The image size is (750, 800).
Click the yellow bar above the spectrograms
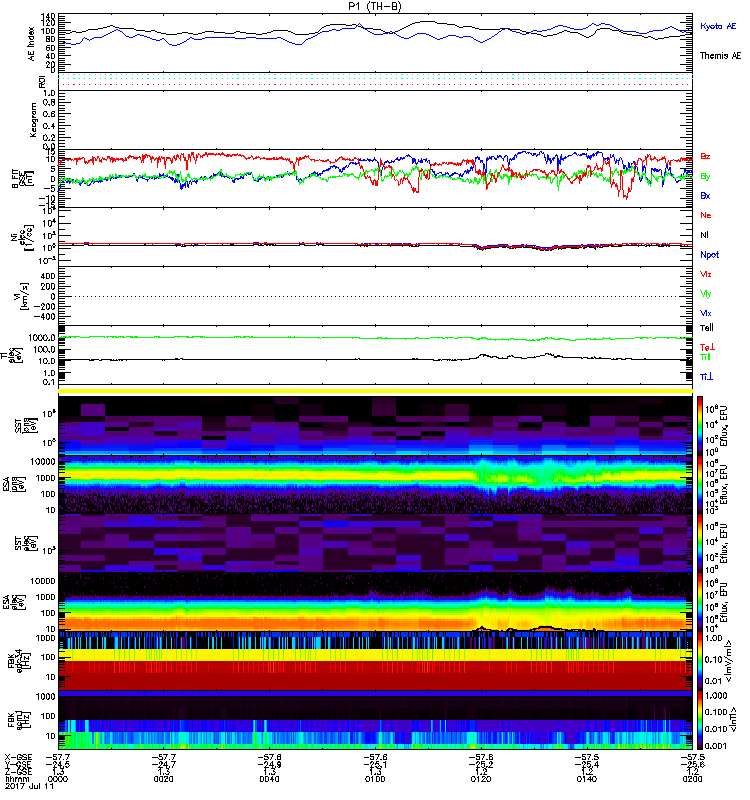click(x=375, y=391)
